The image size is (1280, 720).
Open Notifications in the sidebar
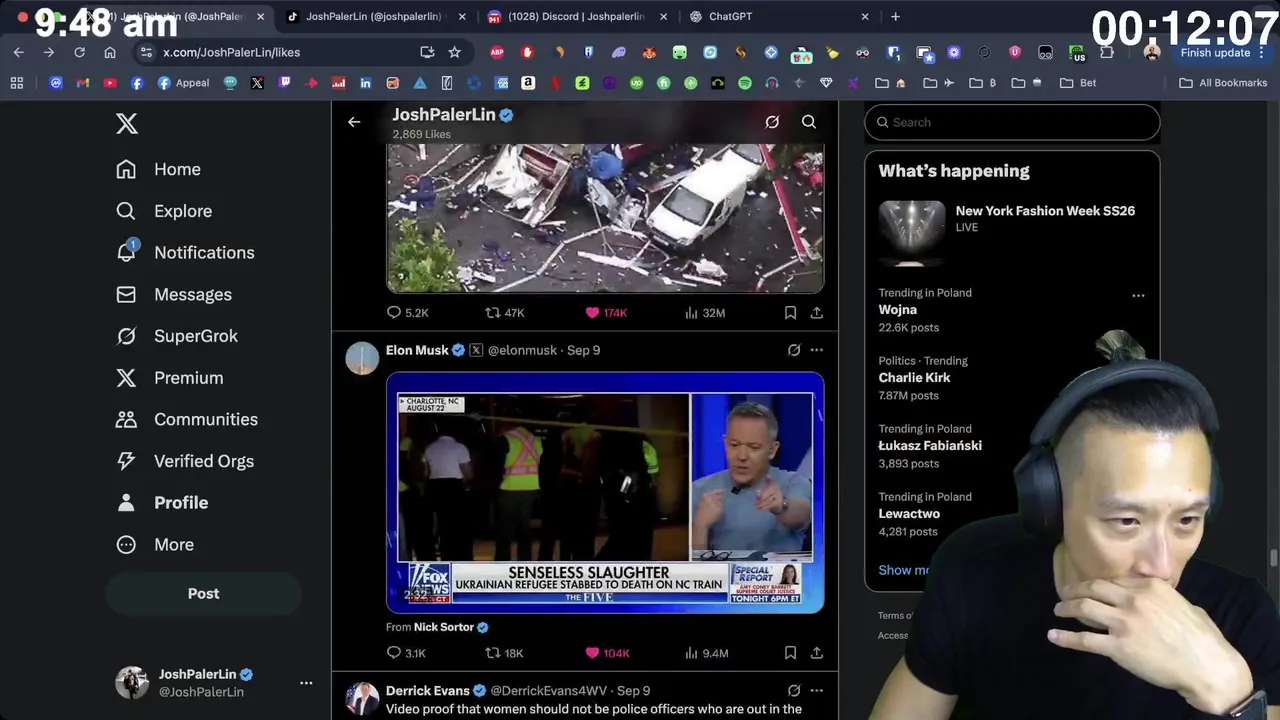[x=185, y=253]
